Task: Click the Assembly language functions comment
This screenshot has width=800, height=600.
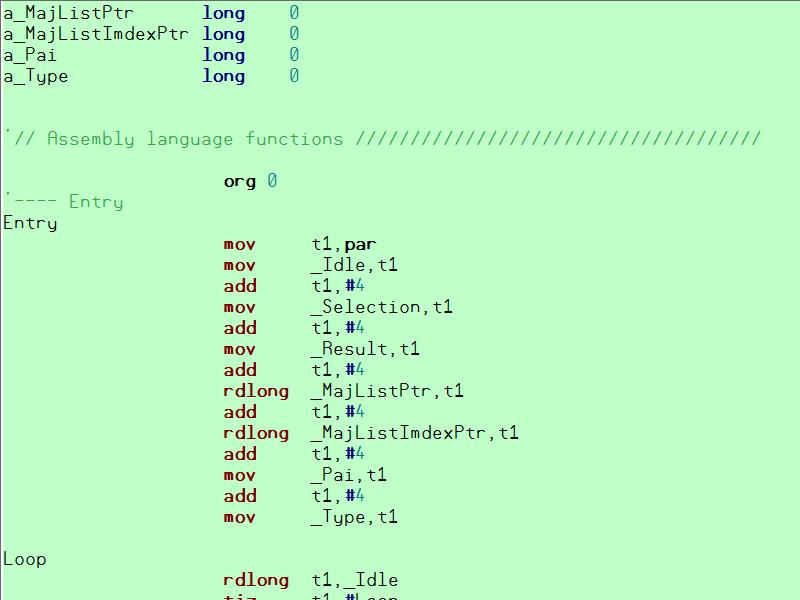Action: pyautogui.click(x=383, y=138)
